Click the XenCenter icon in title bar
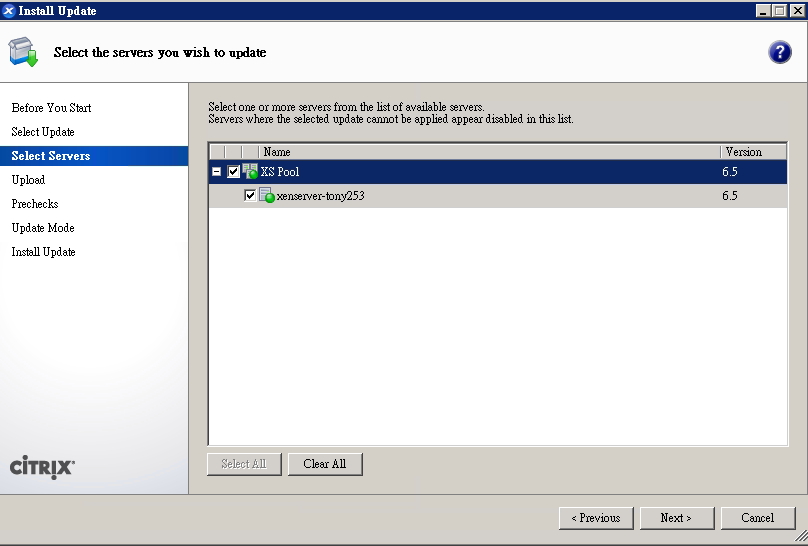 tap(9, 11)
